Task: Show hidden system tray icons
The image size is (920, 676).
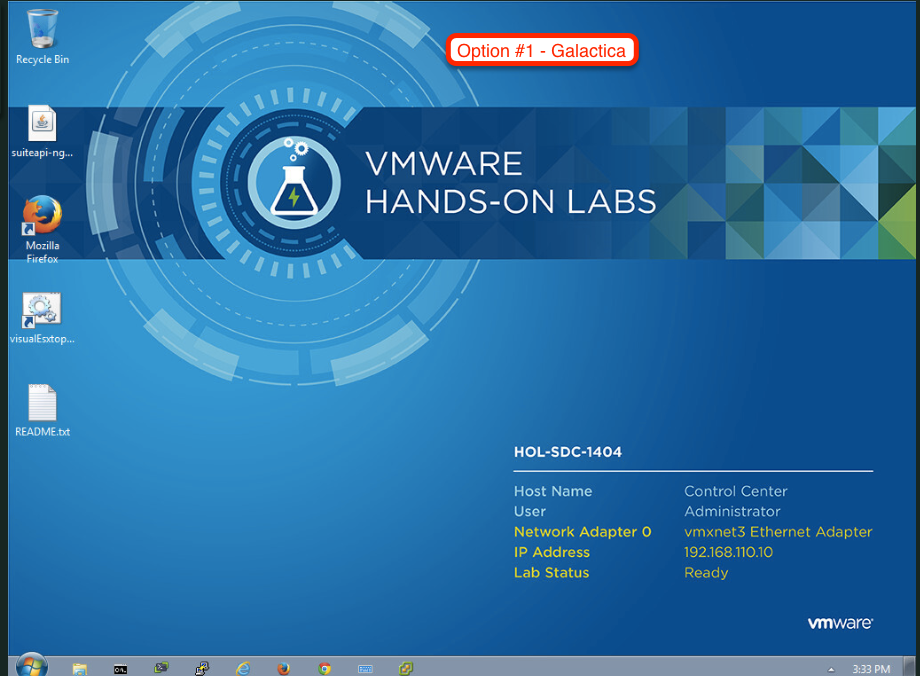Action: pyautogui.click(x=831, y=669)
